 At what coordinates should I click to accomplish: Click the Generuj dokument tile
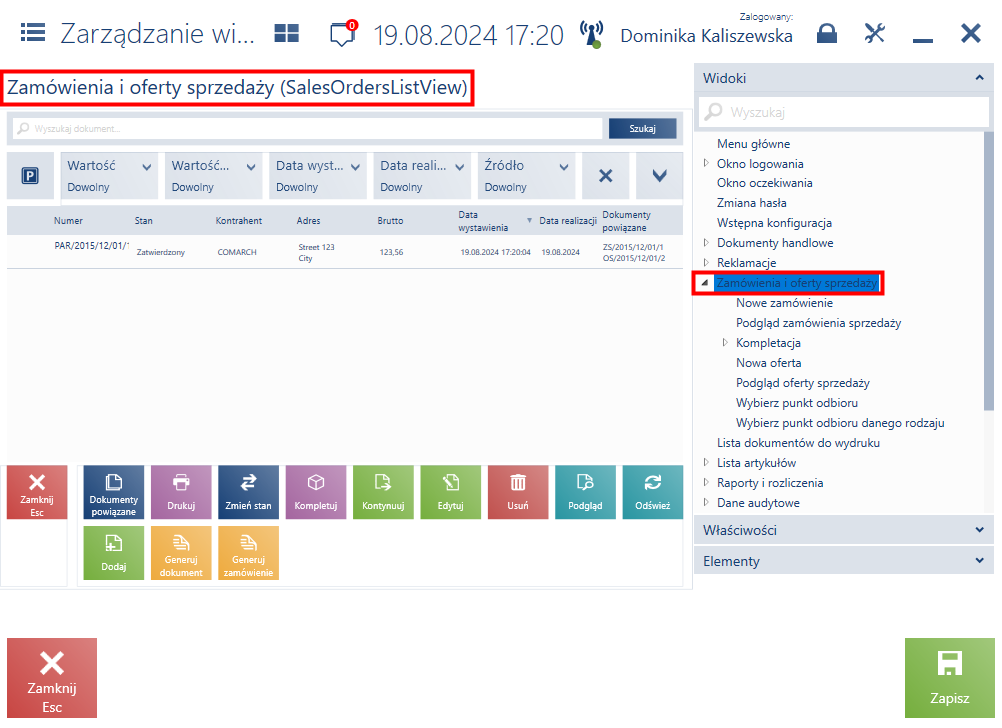click(x=181, y=553)
